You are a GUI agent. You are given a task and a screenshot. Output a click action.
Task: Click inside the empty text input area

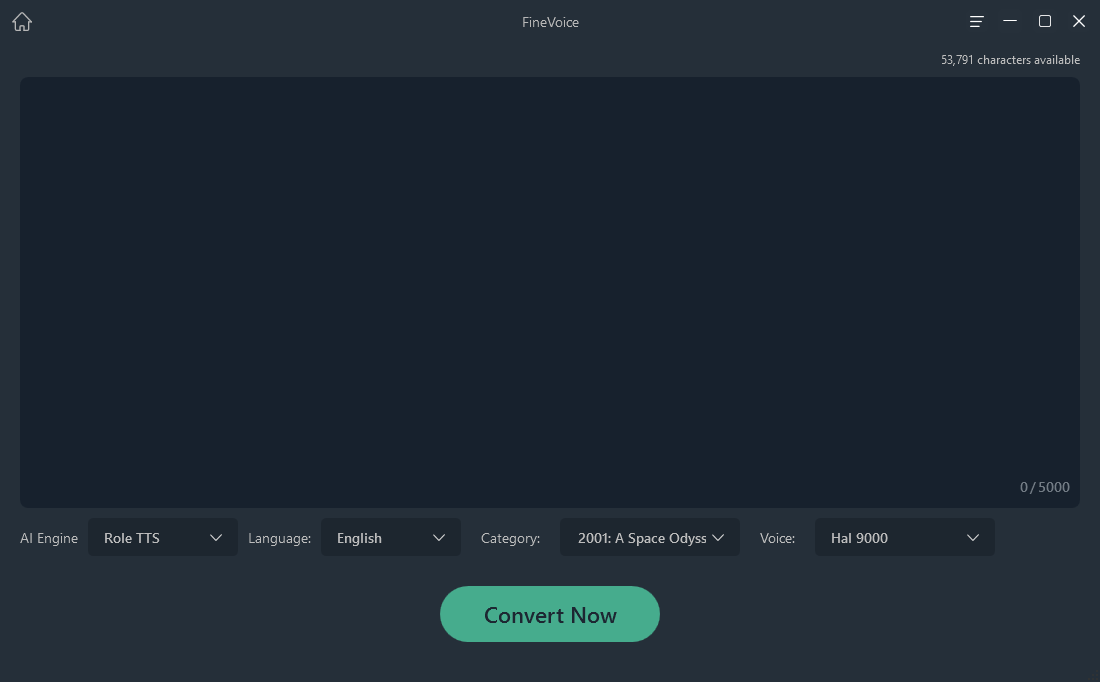point(550,290)
